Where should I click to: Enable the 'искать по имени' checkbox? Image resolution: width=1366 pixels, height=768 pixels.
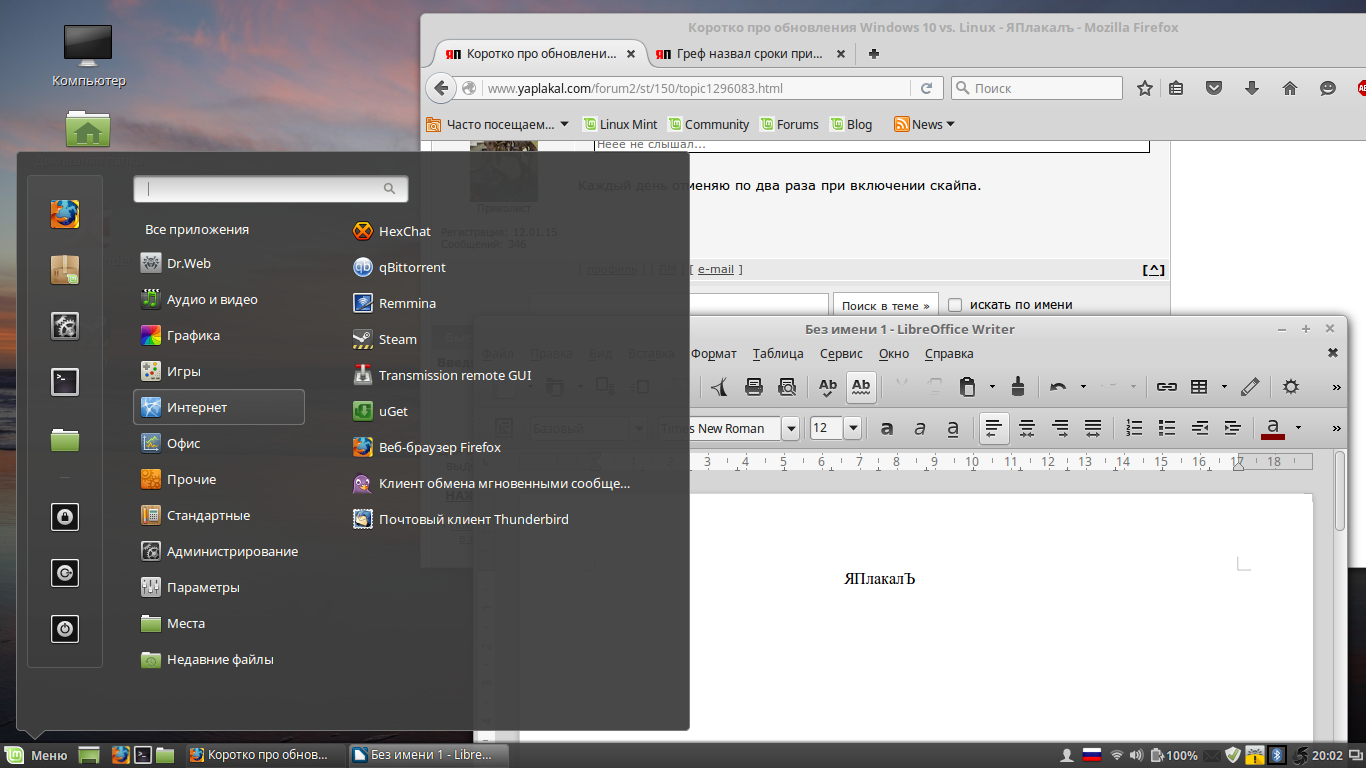pyautogui.click(x=955, y=305)
